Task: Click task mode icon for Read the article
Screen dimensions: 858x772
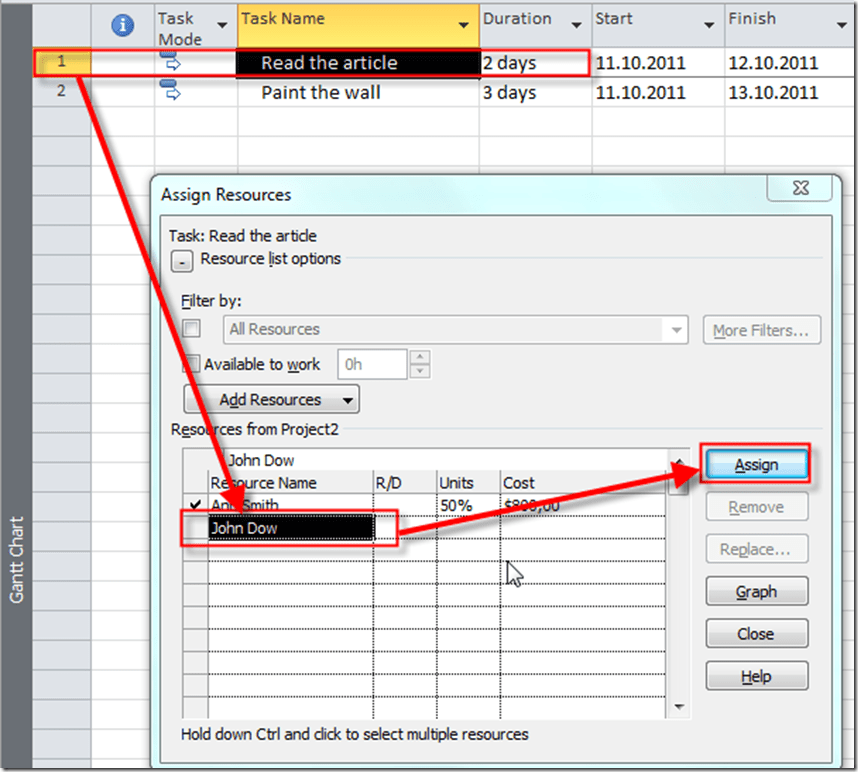Action: [170, 63]
